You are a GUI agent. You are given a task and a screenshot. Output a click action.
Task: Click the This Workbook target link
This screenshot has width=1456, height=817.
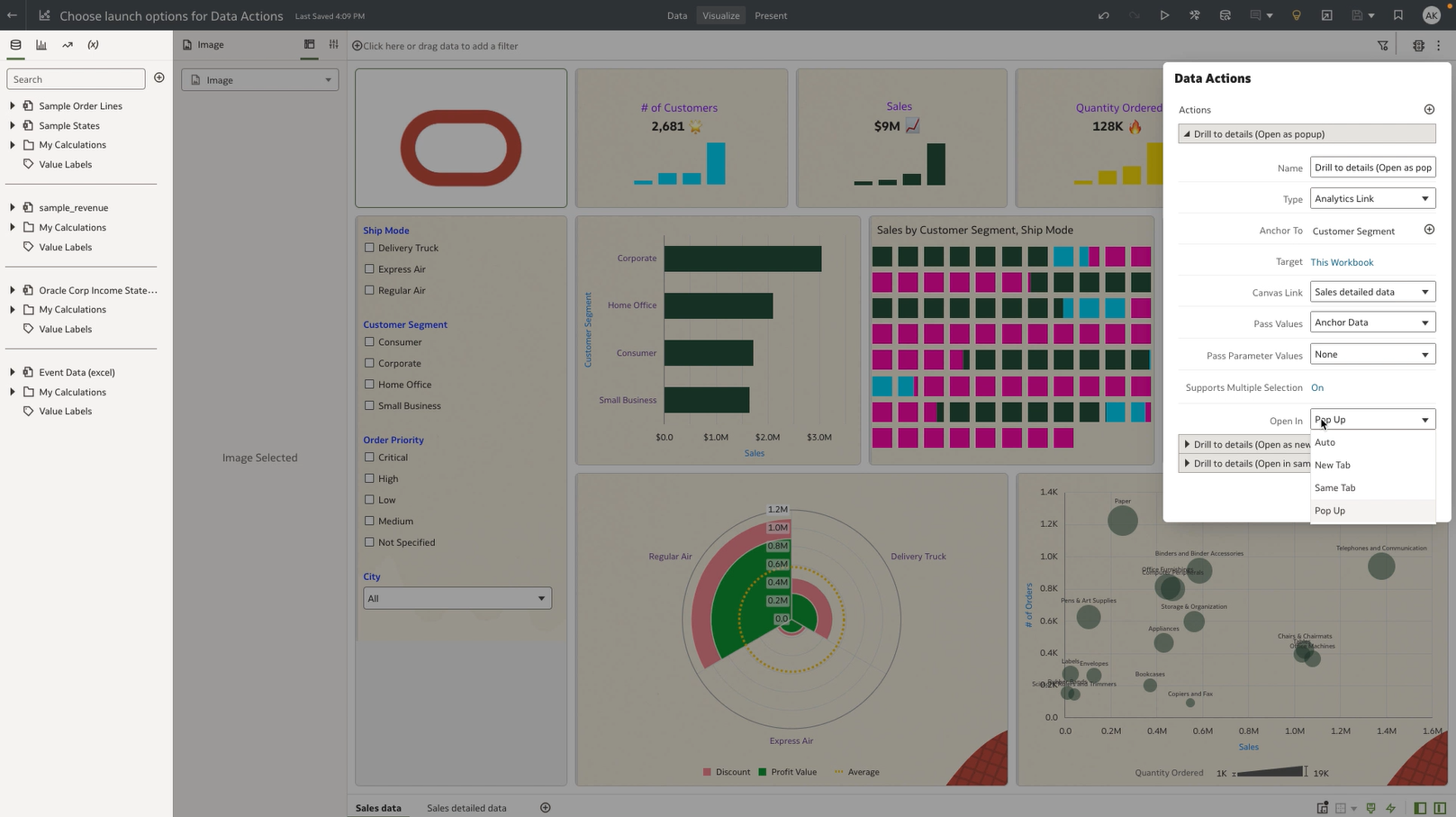[1342, 262]
